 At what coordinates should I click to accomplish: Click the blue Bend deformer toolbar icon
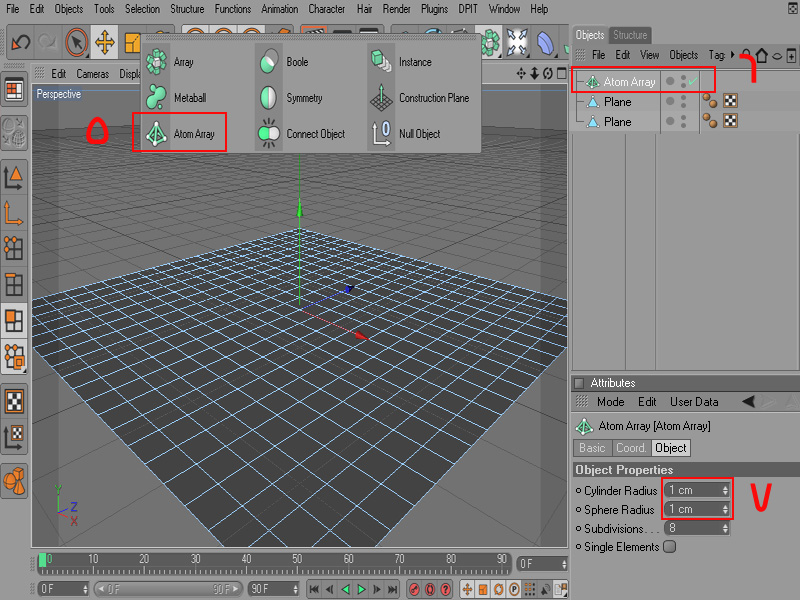(x=545, y=42)
